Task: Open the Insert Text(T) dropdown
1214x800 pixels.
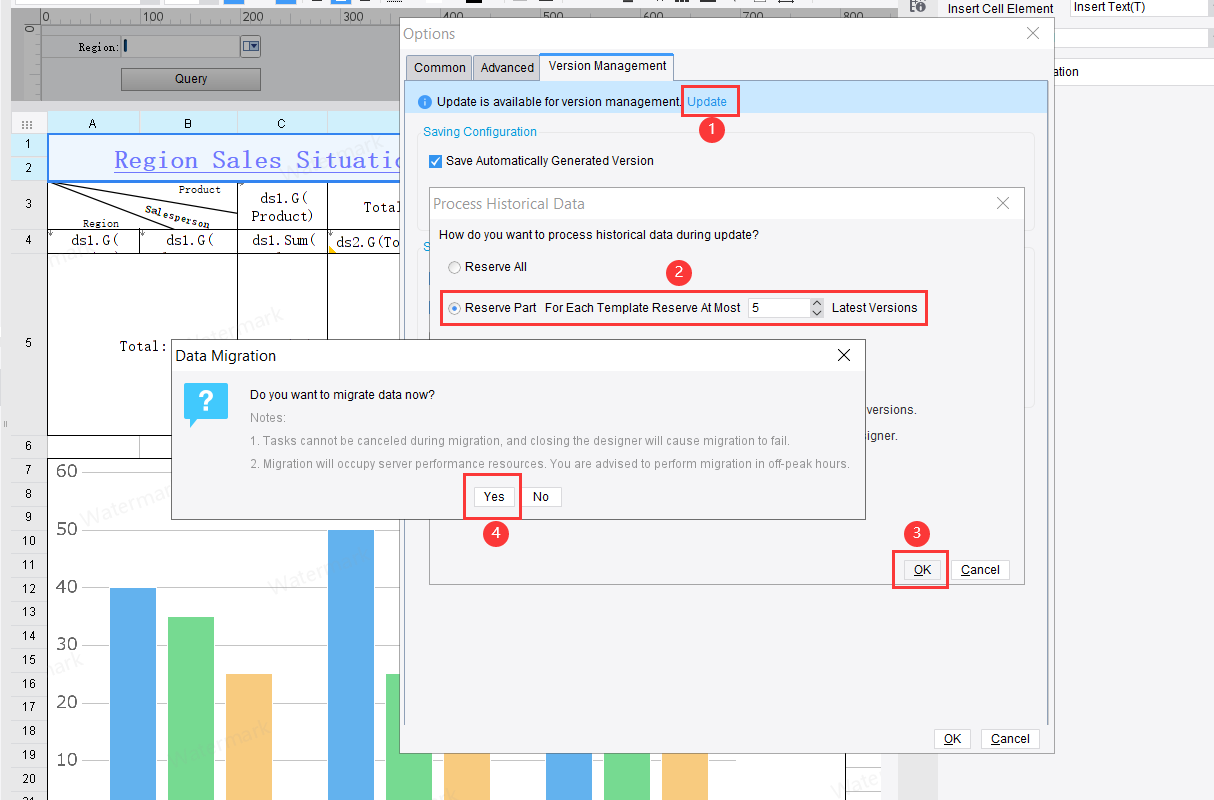Action: (x=1139, y=8)
